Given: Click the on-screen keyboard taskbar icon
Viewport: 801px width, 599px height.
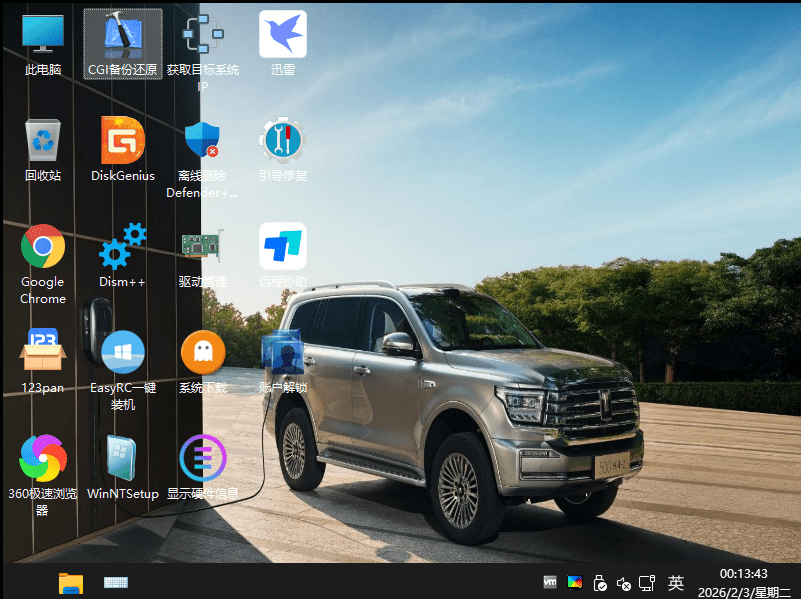Looking at the screenshot, I should point(116,582).
